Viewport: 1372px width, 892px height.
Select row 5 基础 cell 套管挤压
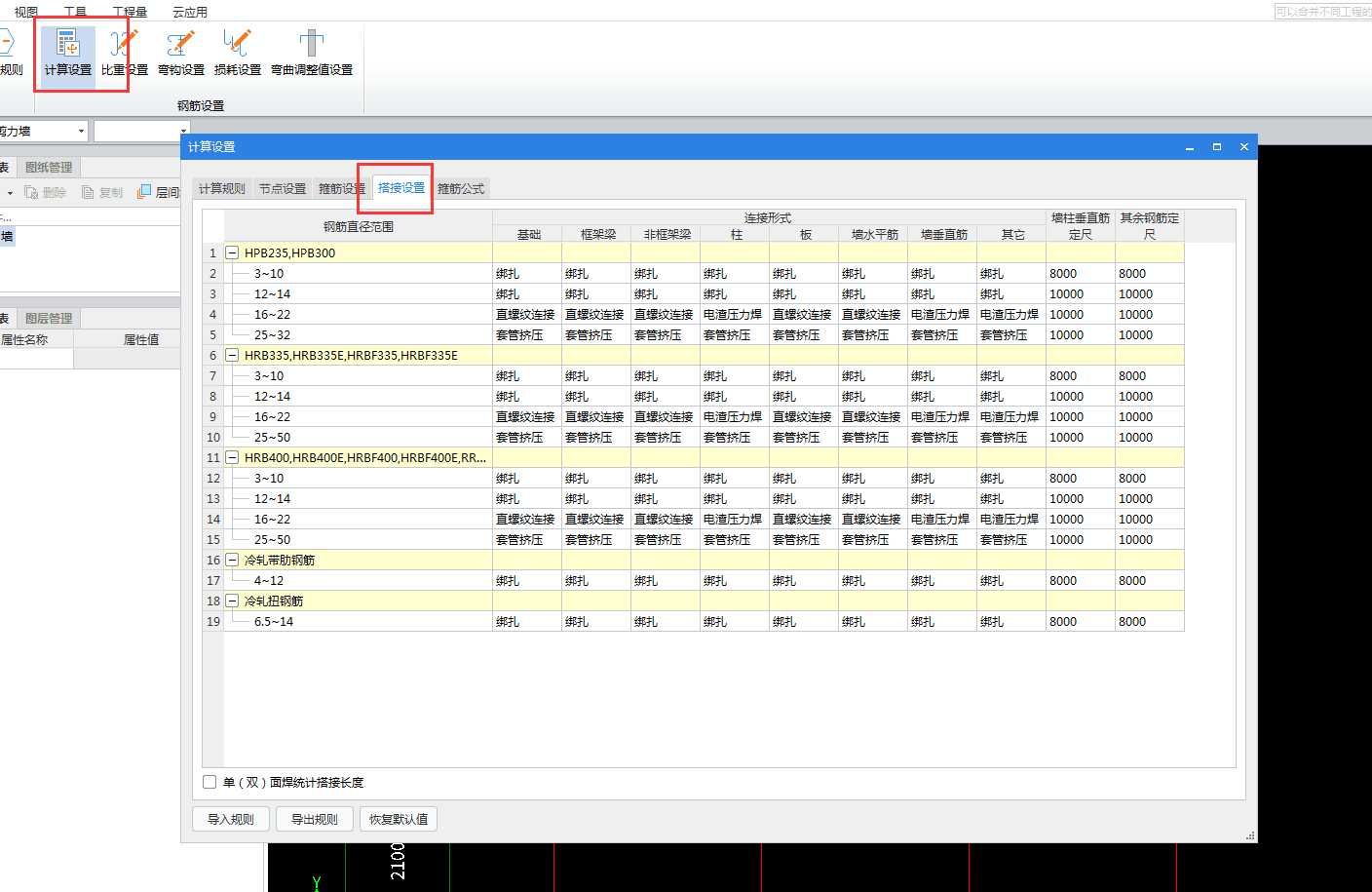527,334
